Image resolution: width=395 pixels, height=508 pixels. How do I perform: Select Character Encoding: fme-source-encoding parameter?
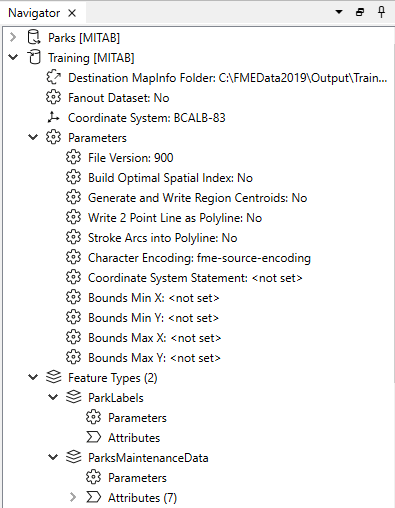click(199, 257)
